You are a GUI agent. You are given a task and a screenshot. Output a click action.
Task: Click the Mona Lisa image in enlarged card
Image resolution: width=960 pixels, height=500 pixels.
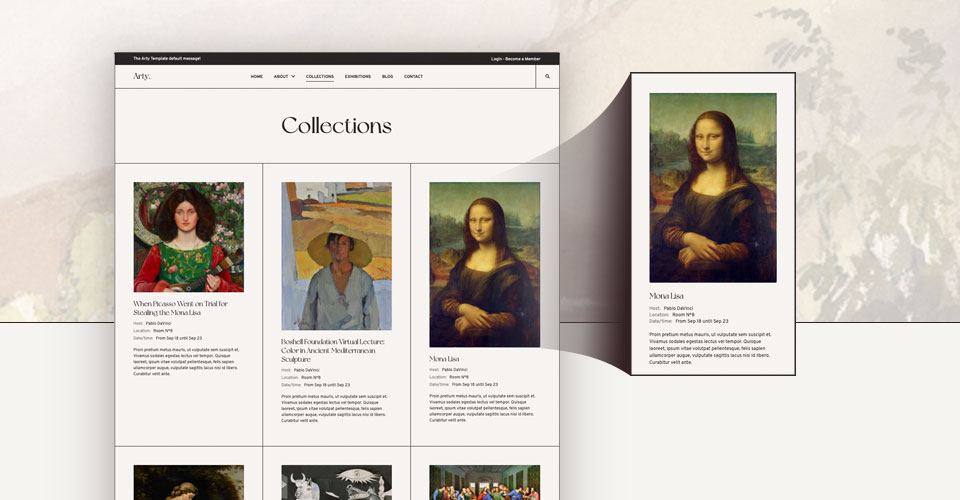click(713, 187)
